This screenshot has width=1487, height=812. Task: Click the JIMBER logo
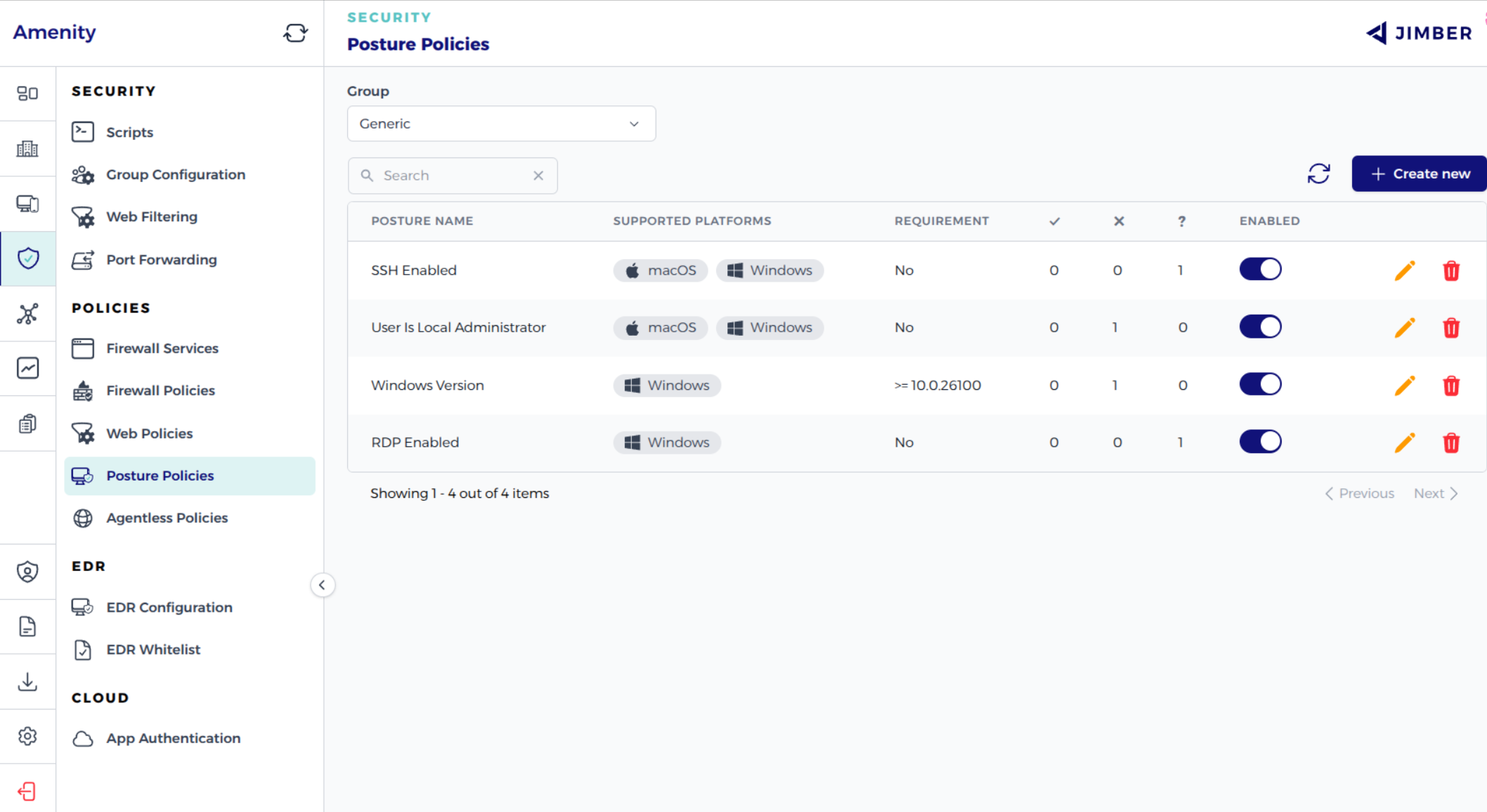tap(1418, 33)
